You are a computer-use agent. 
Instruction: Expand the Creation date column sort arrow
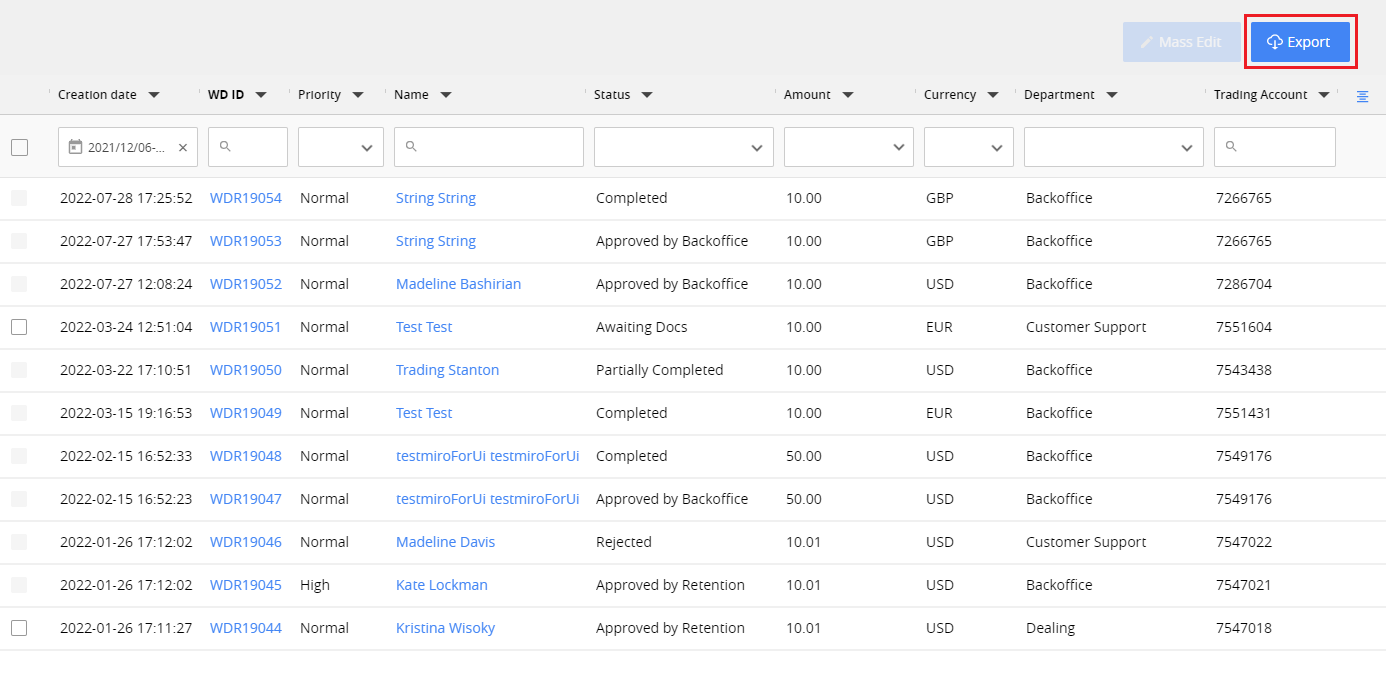coord(154,94)
